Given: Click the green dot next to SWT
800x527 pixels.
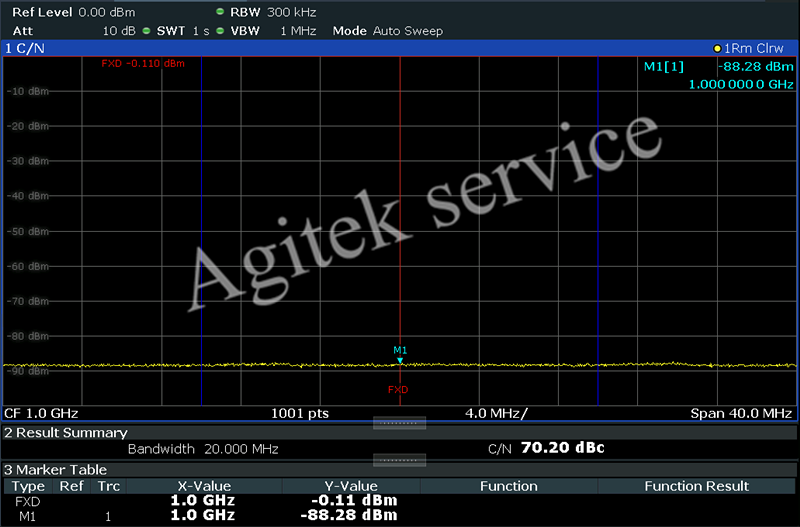Looking at the screenshot, I should point(146,31).
